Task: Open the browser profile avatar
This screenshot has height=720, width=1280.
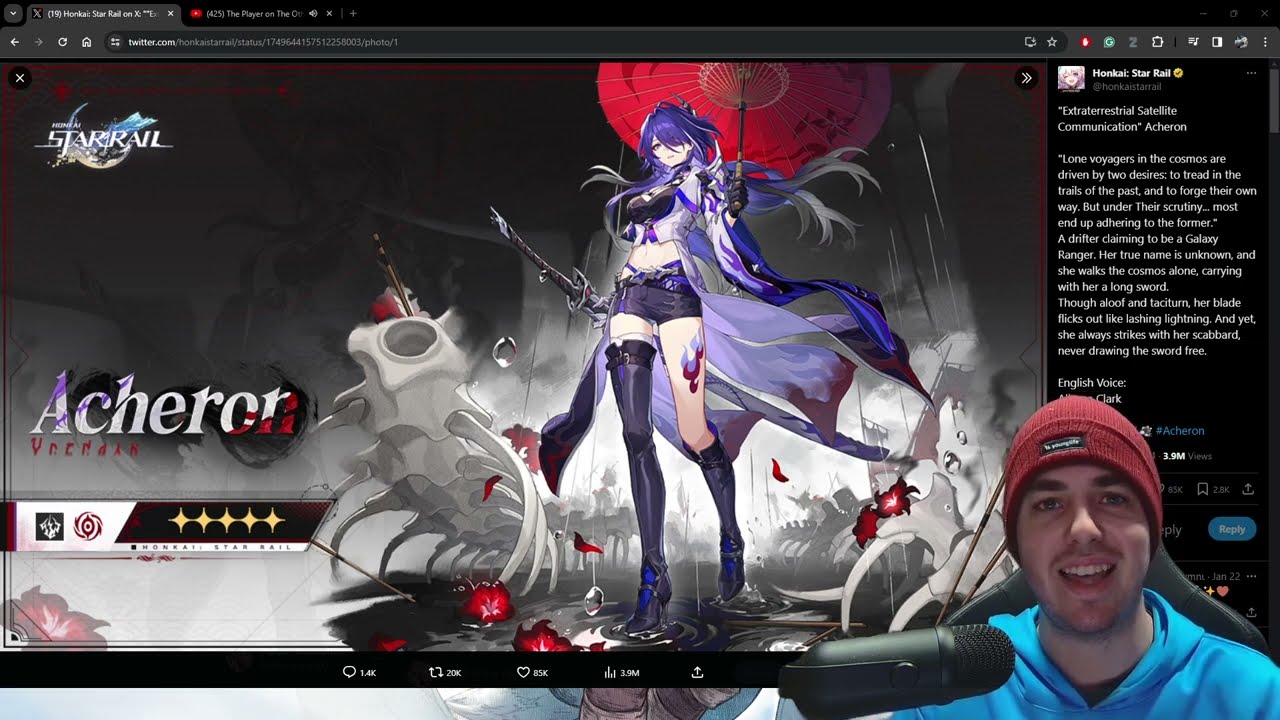Action: click(x=1241, y=42)
